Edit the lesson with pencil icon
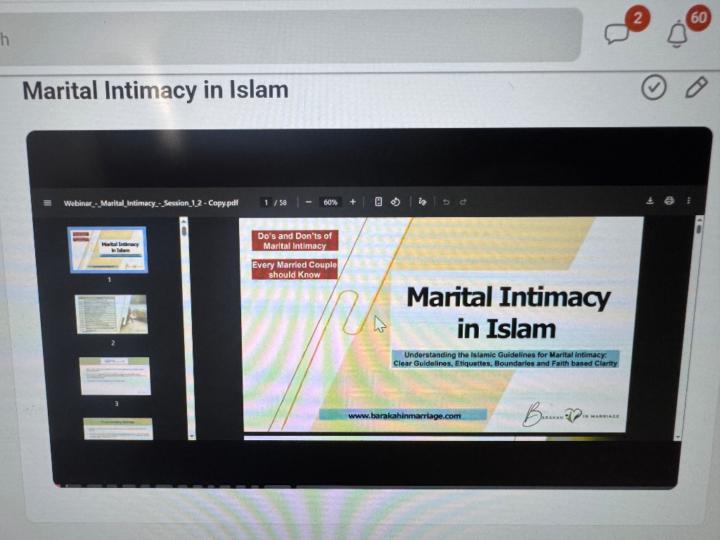Image resolution: width=720 pixels, height=540 pixels. 696,88
